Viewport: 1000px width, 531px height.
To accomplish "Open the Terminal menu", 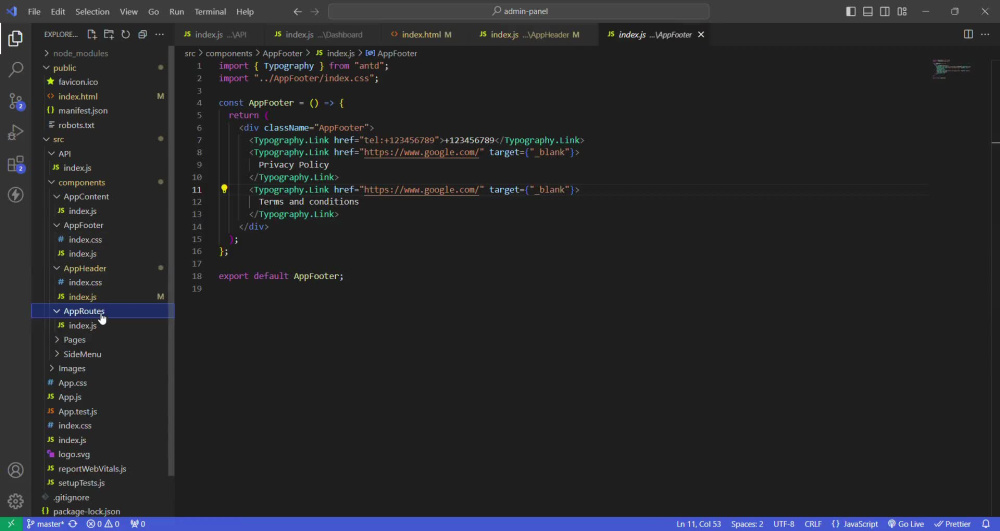I will (210, 11).
